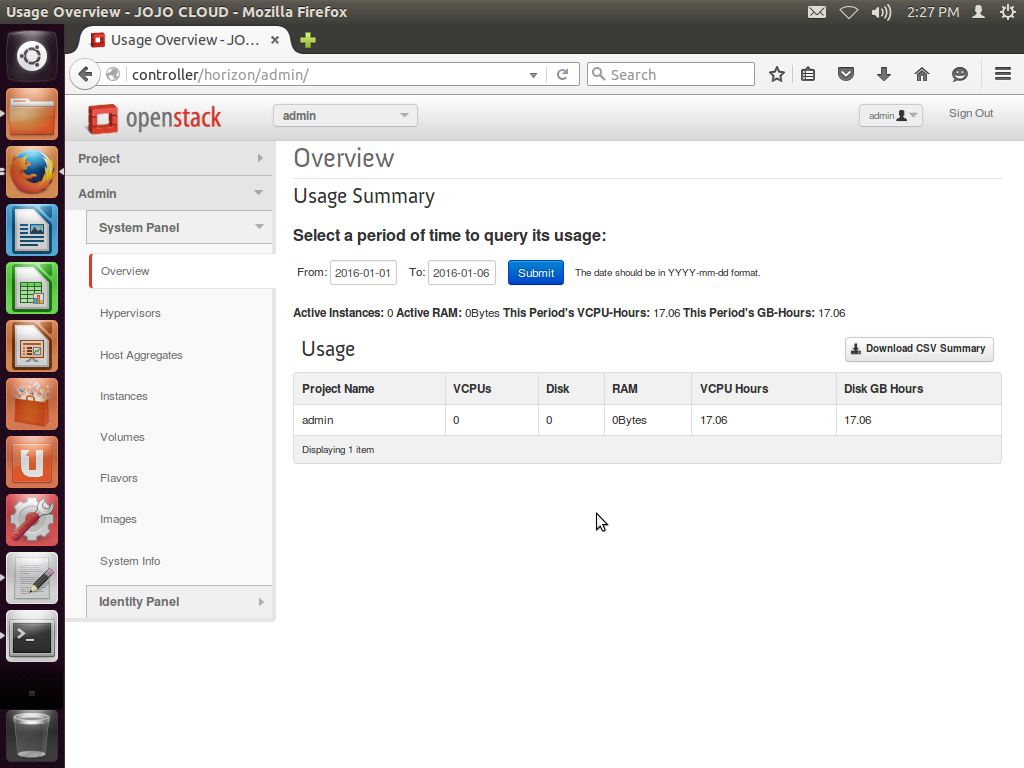Image resolution: width=1024 pixels, height=768 pixels.
Task: Open the Terminal from the Ubuntu dock
Action: pyautogui.click(x=32, y=636)
